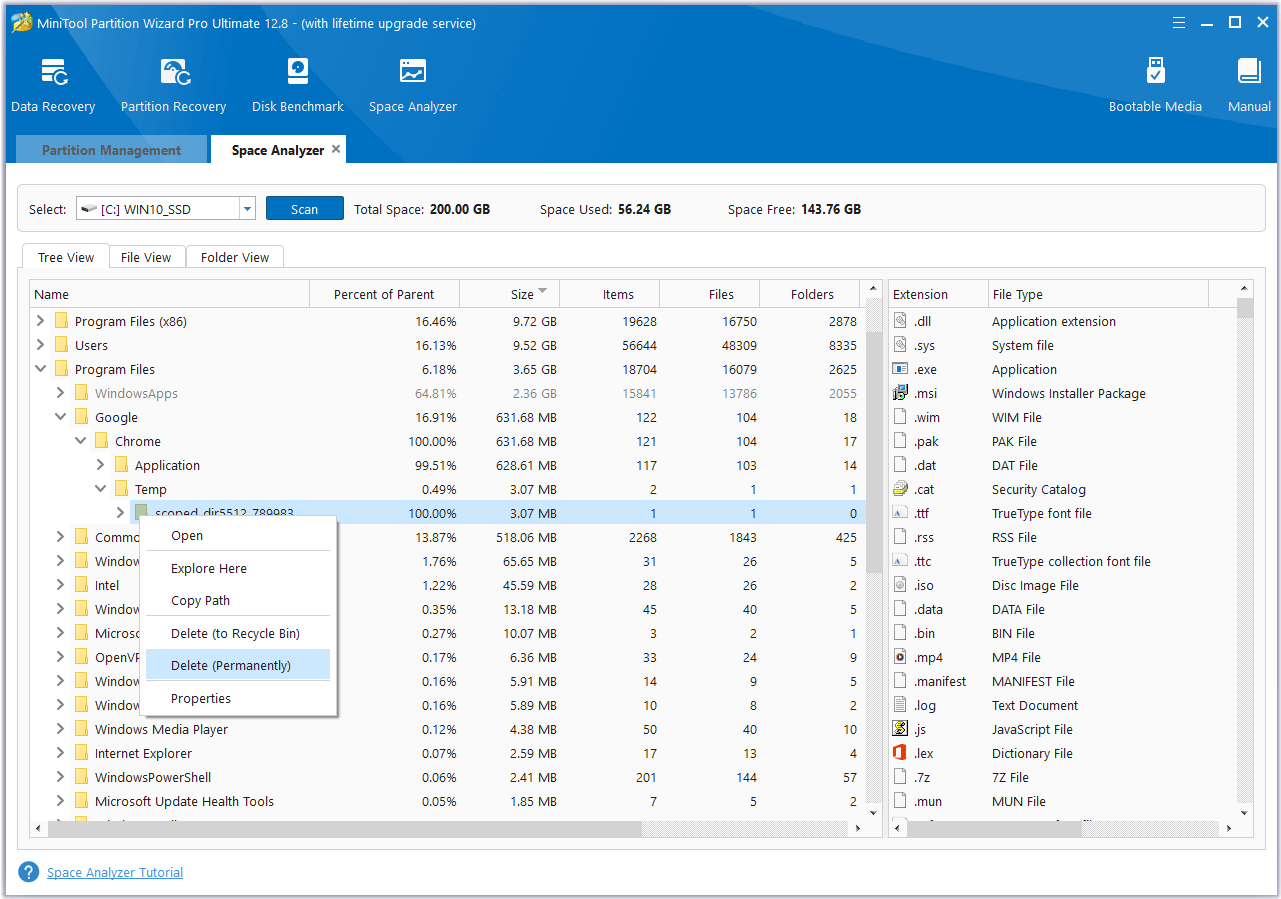The width and height of the screenshot is (1281, 899).
Task: Sort by the Percent of Parent column
Action: (384, 294)
